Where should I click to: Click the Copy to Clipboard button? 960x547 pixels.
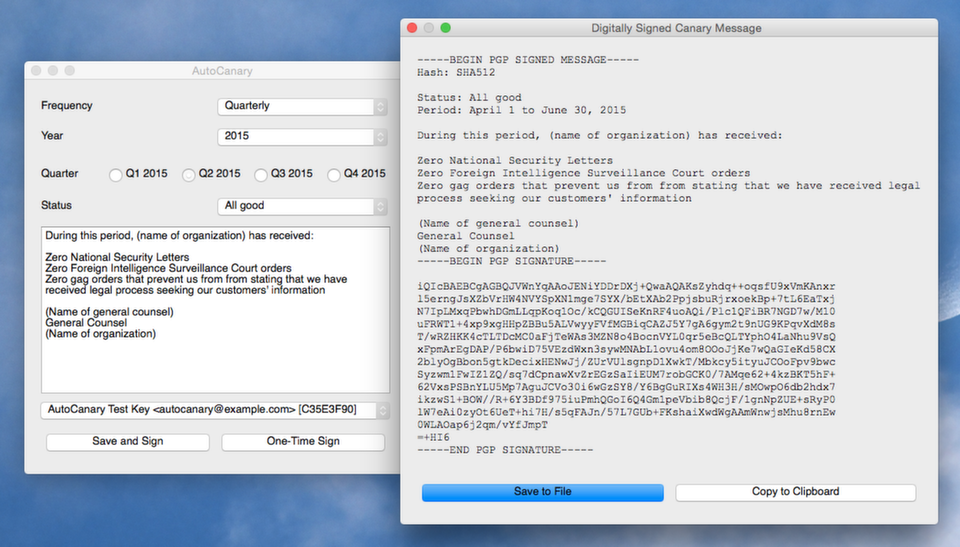(795, 492)
